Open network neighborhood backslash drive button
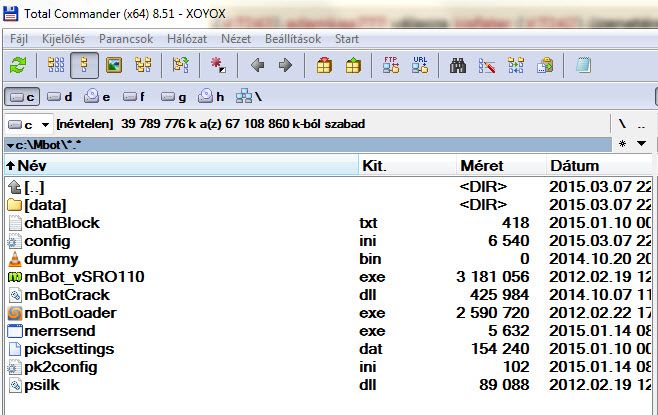 pos(249,97)
